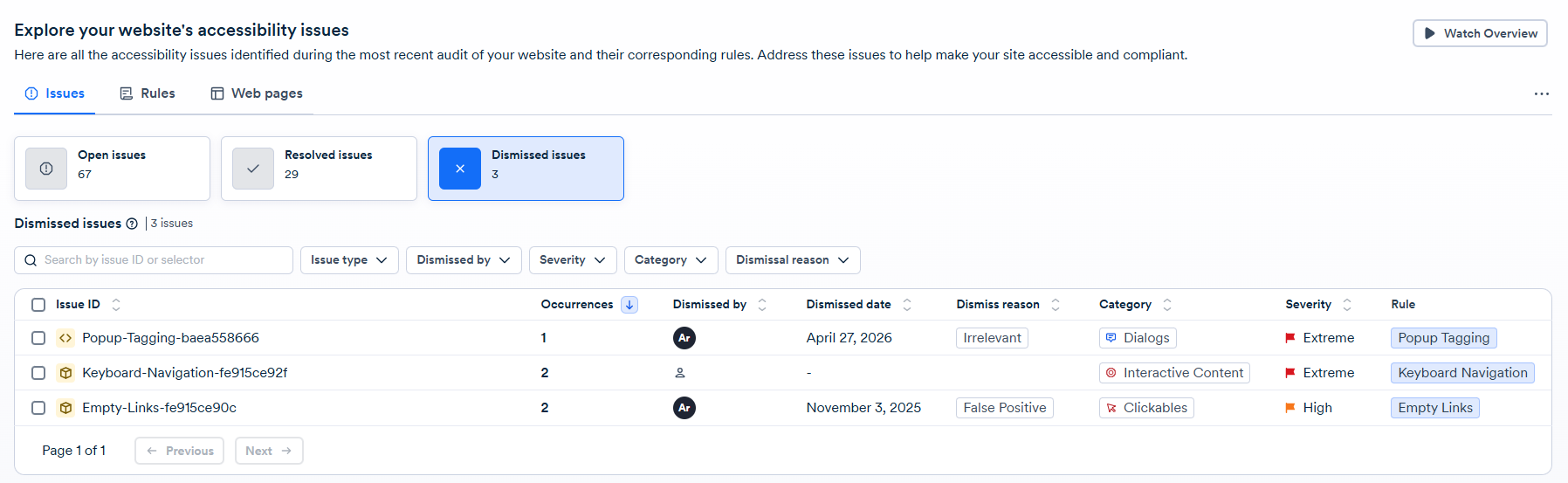Image resolution: width=1568 pixels, height=483 pixels.
Task: Open issue Keyboard-Navigation-fe915ce92f
Action: [185, 373]
